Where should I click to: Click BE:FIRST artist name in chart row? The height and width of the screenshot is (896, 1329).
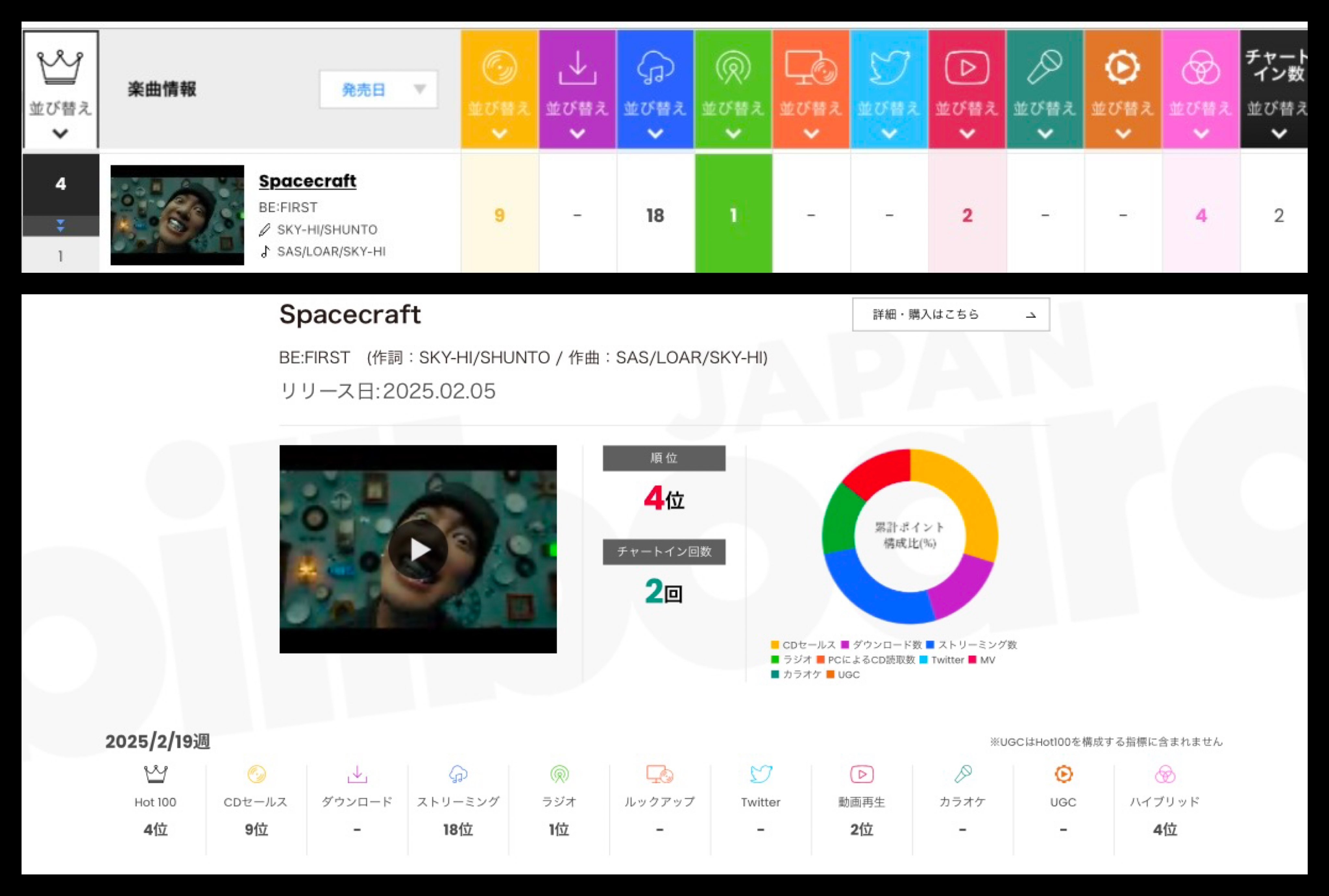point(288,207)
